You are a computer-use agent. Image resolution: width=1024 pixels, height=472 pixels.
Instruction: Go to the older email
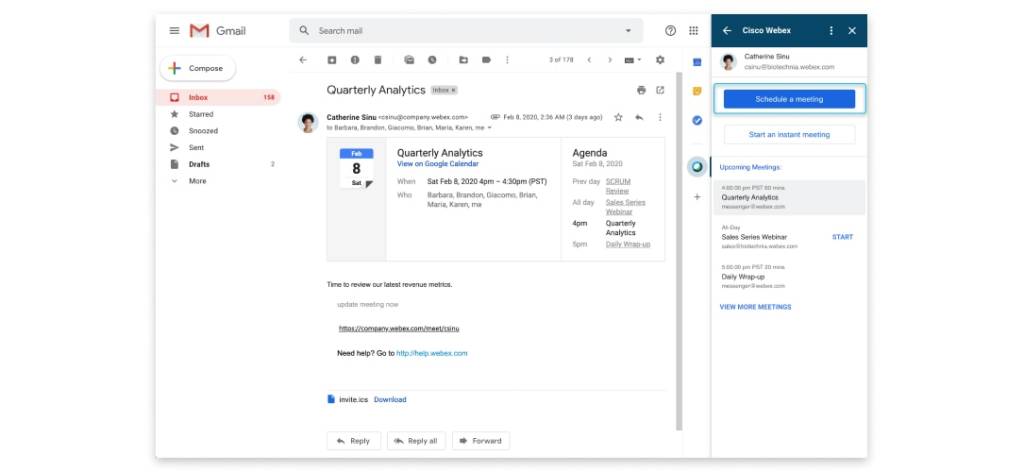(610, 59)
